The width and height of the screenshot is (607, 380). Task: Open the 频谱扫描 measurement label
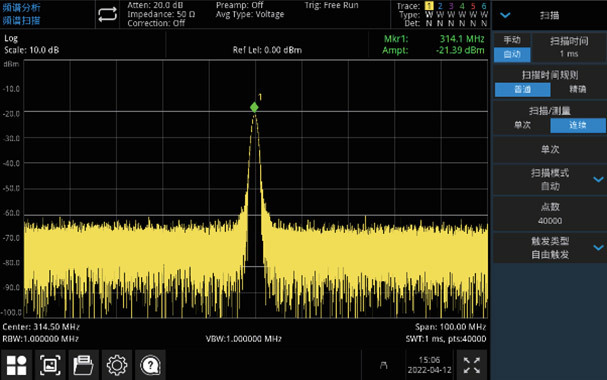(x=21, y=21)
